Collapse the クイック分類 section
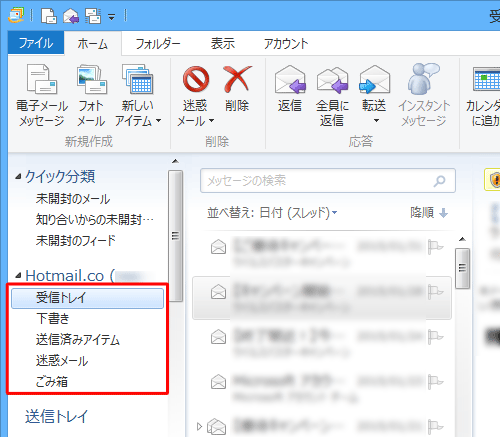 pyautogui.click(x=19, y=176)
